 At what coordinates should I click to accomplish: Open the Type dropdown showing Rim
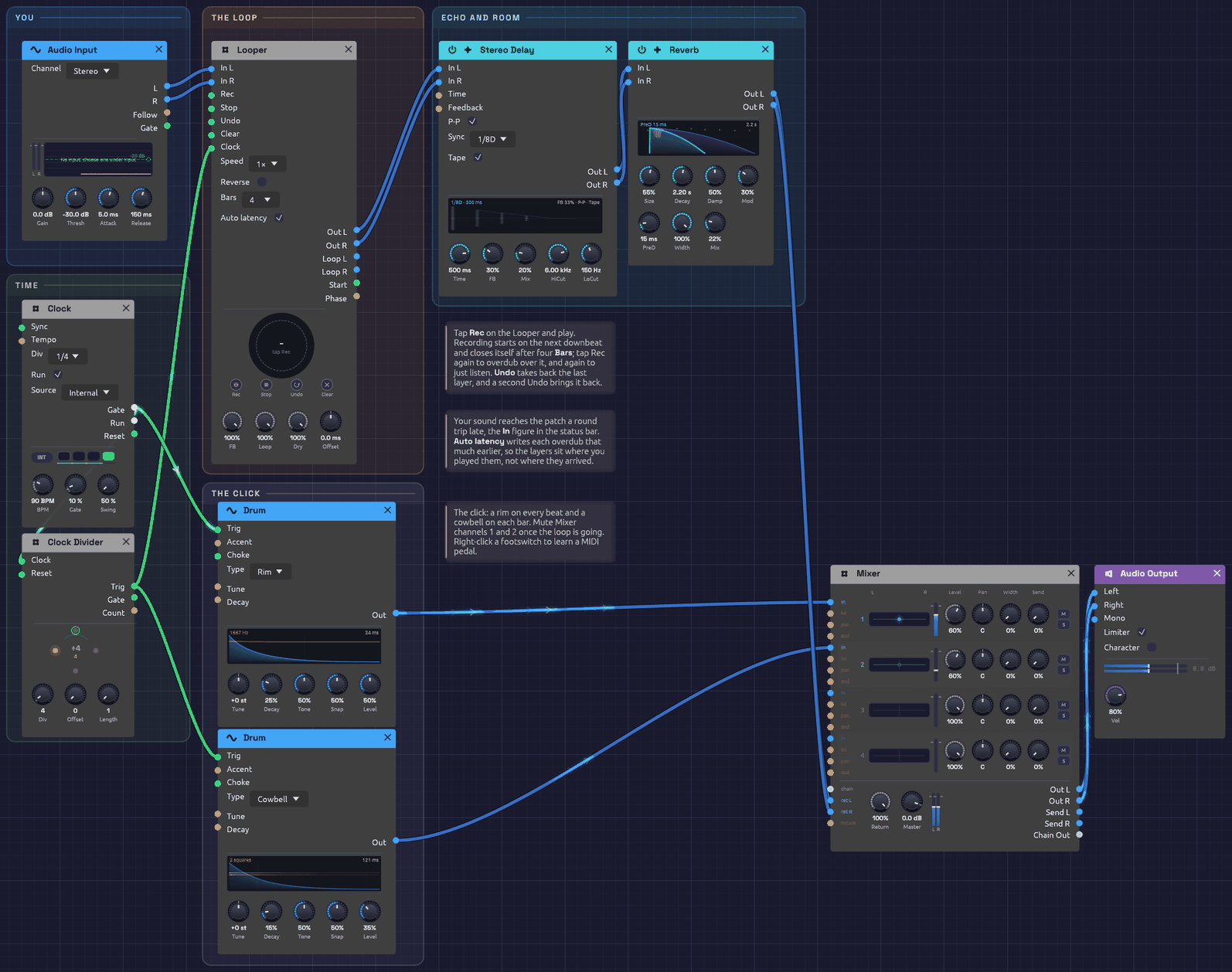[x=270, y=572]
